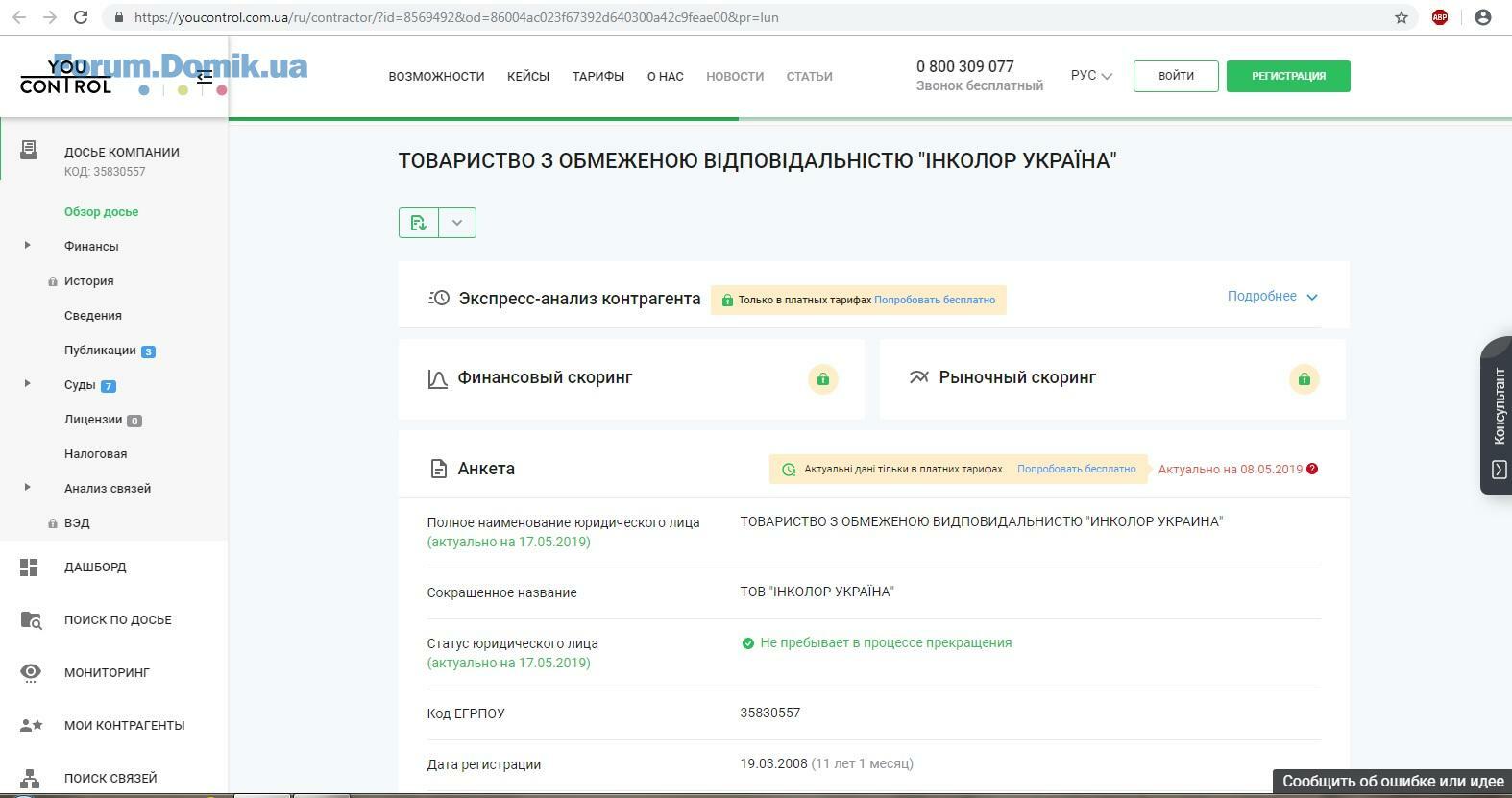Viewport: 1512px width, 798px height.
Task: Click the browser forward arrow
Action: point(49,17)
